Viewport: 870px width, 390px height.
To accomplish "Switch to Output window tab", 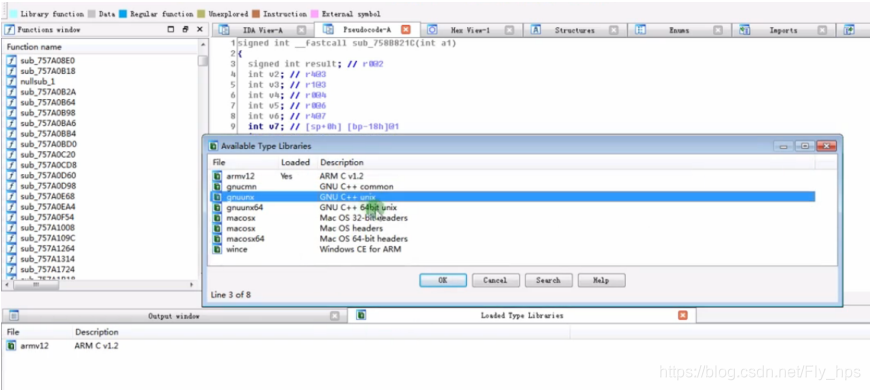I will (x=174, y=316).
